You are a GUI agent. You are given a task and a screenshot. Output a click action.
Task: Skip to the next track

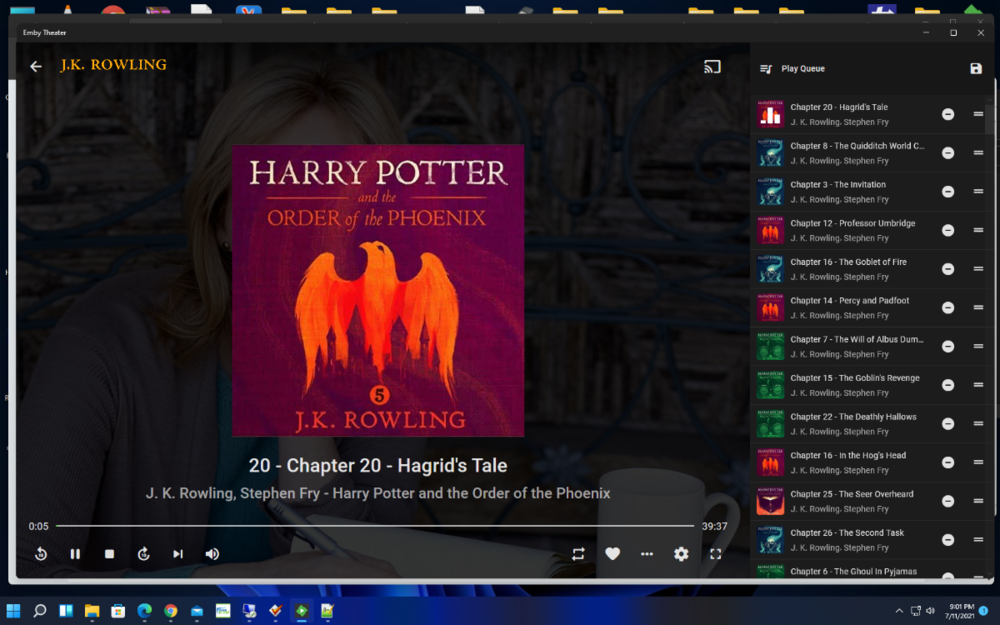(x=178, y=554)
